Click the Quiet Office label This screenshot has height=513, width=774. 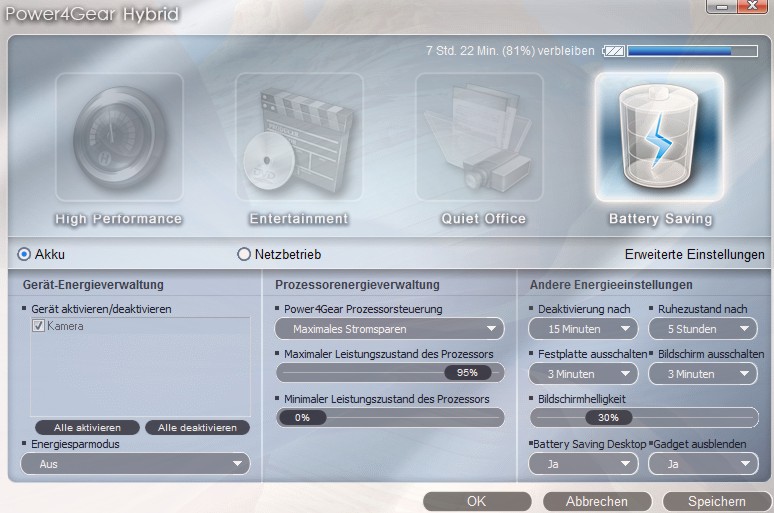point(484,219)
